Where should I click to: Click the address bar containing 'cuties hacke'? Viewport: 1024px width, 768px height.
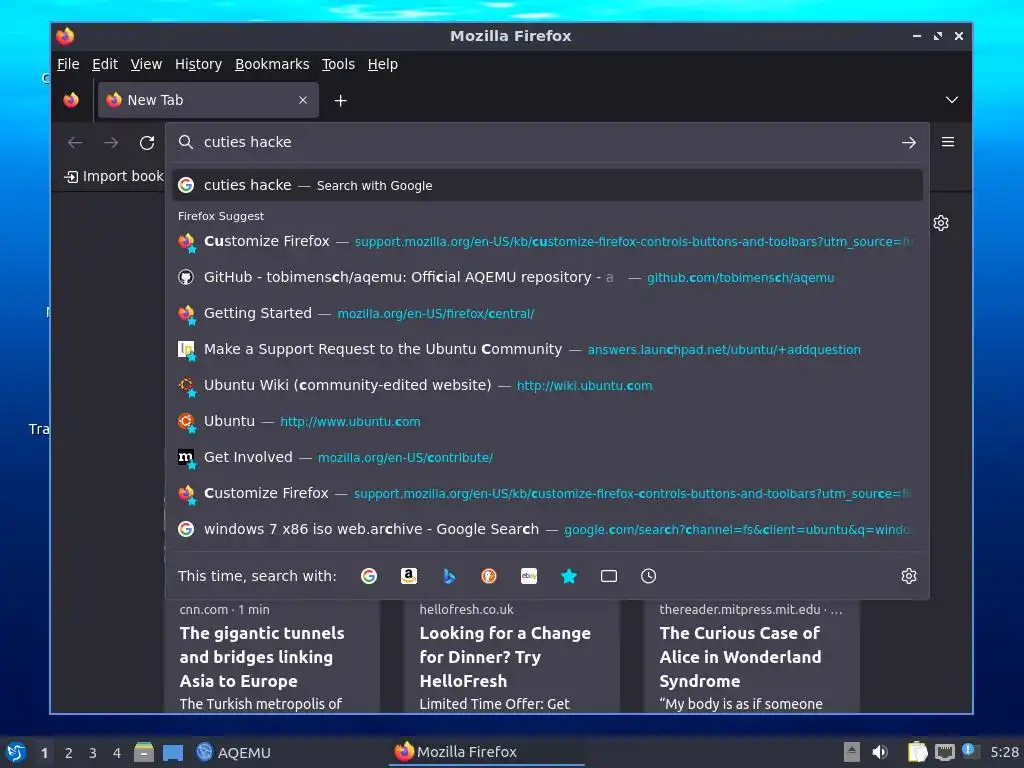(x=546, y=142)
